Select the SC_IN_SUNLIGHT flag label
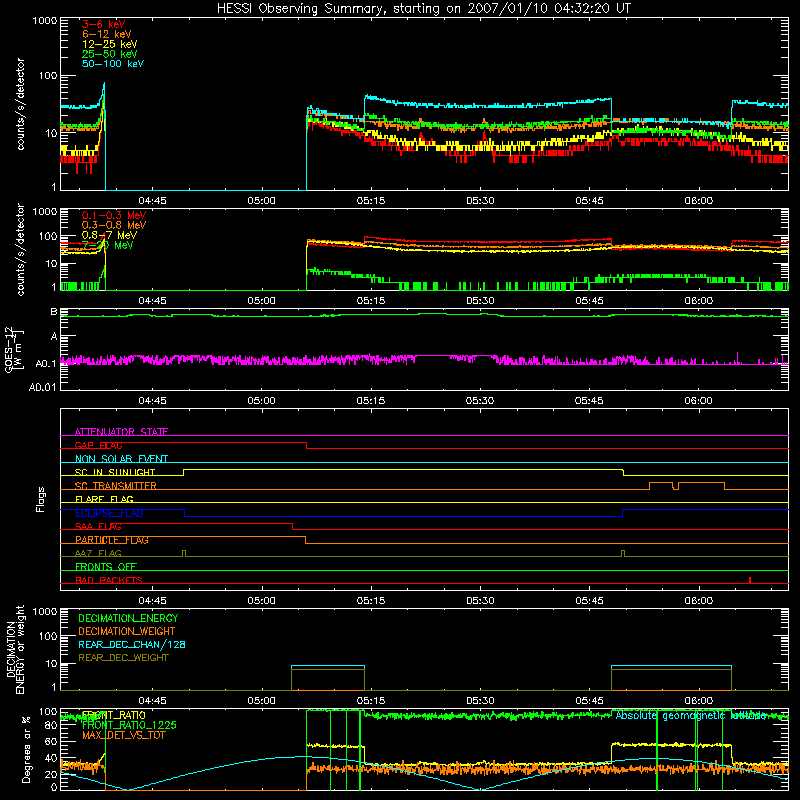 pyautogui.click(x=115, y=472)
